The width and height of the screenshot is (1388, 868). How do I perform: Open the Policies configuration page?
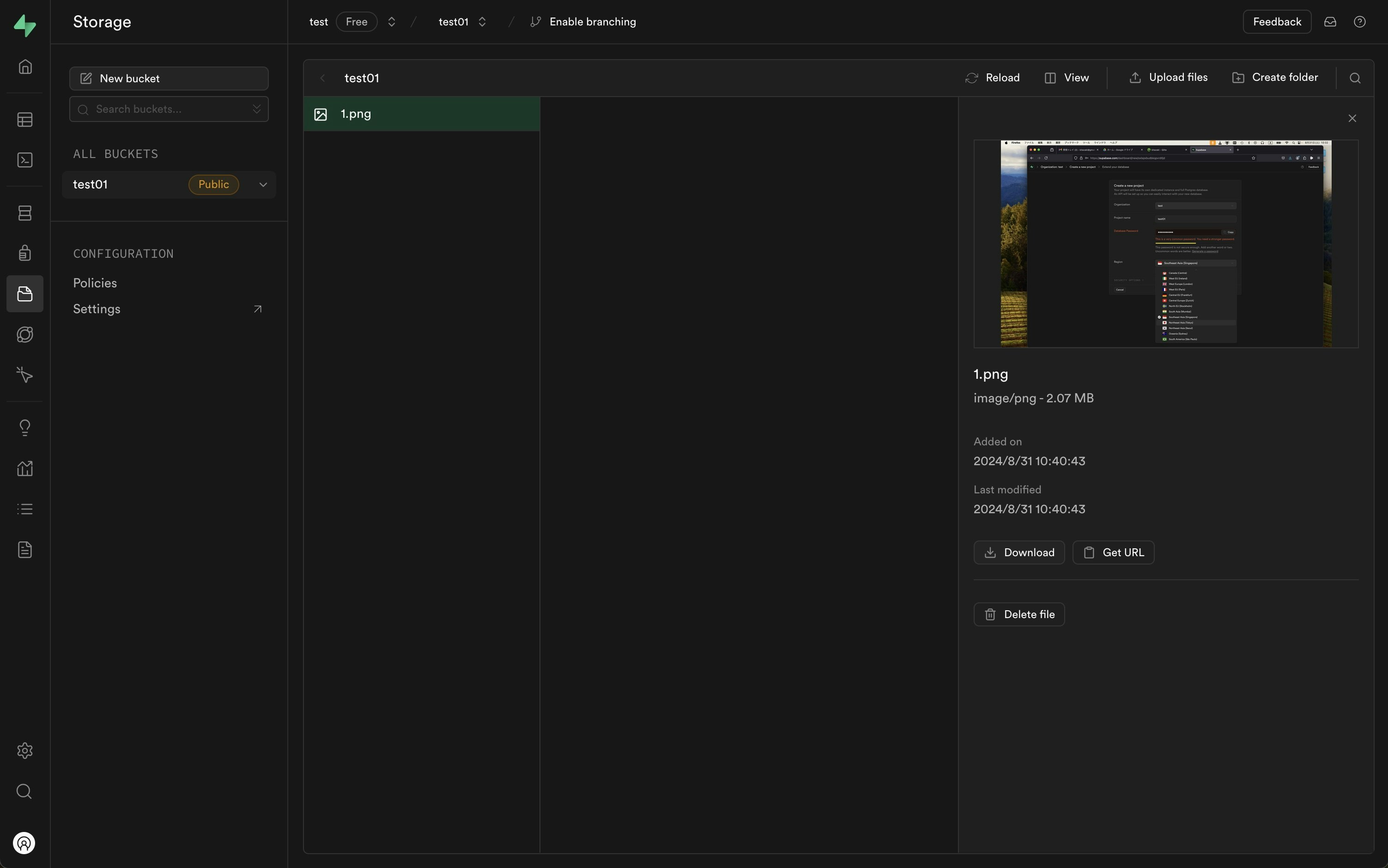pos(95,283)
